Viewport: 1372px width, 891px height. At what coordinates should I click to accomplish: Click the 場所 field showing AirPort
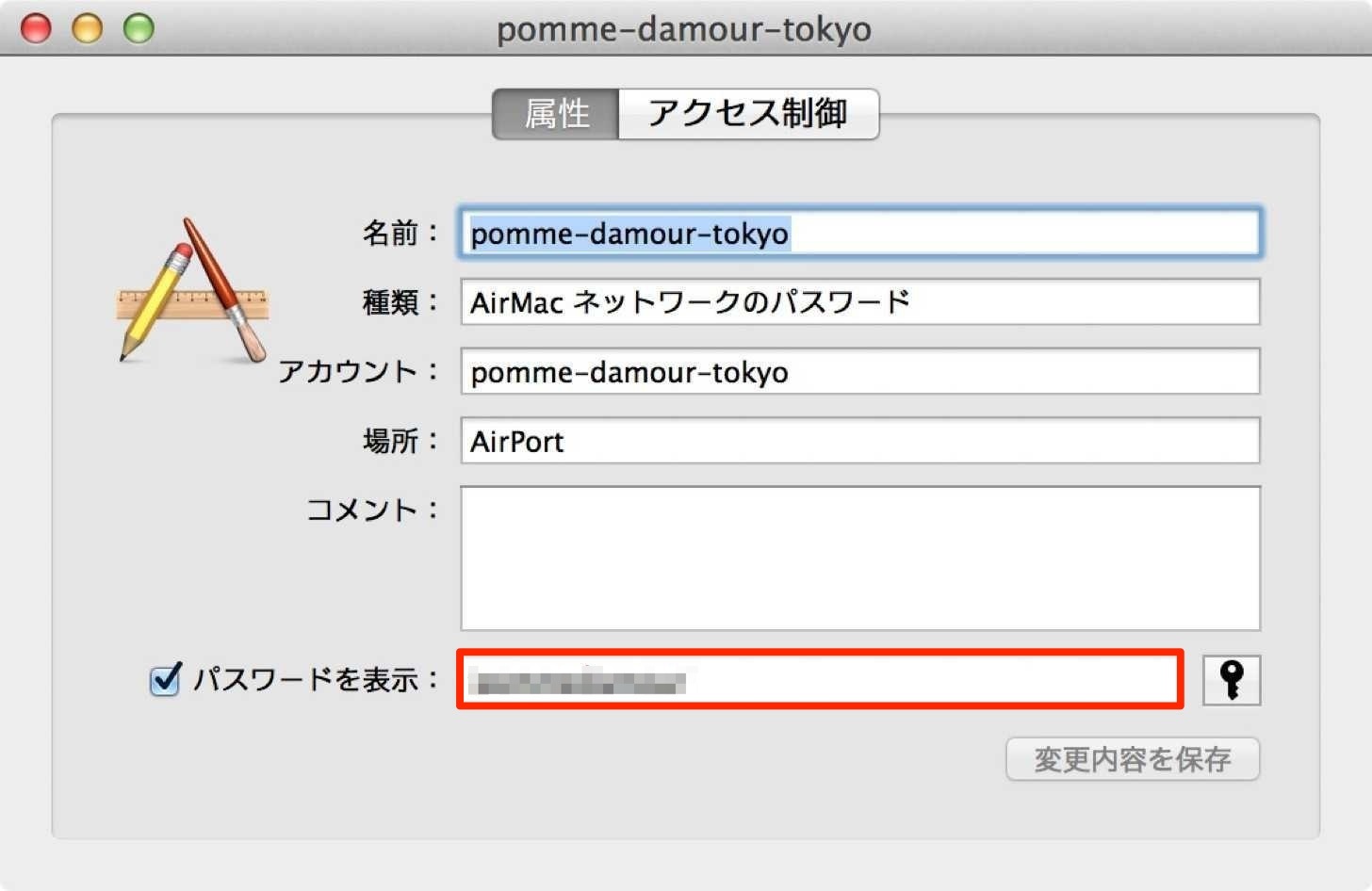860,440
